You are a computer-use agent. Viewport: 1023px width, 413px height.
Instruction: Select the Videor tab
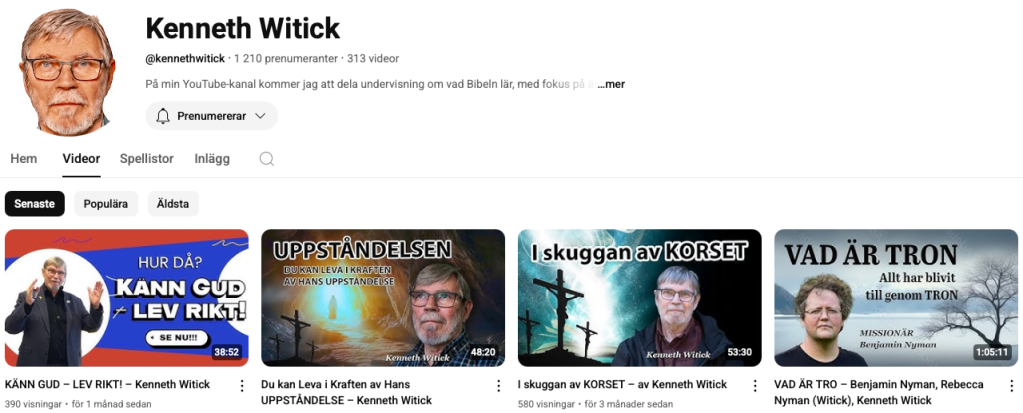point(82,159)
